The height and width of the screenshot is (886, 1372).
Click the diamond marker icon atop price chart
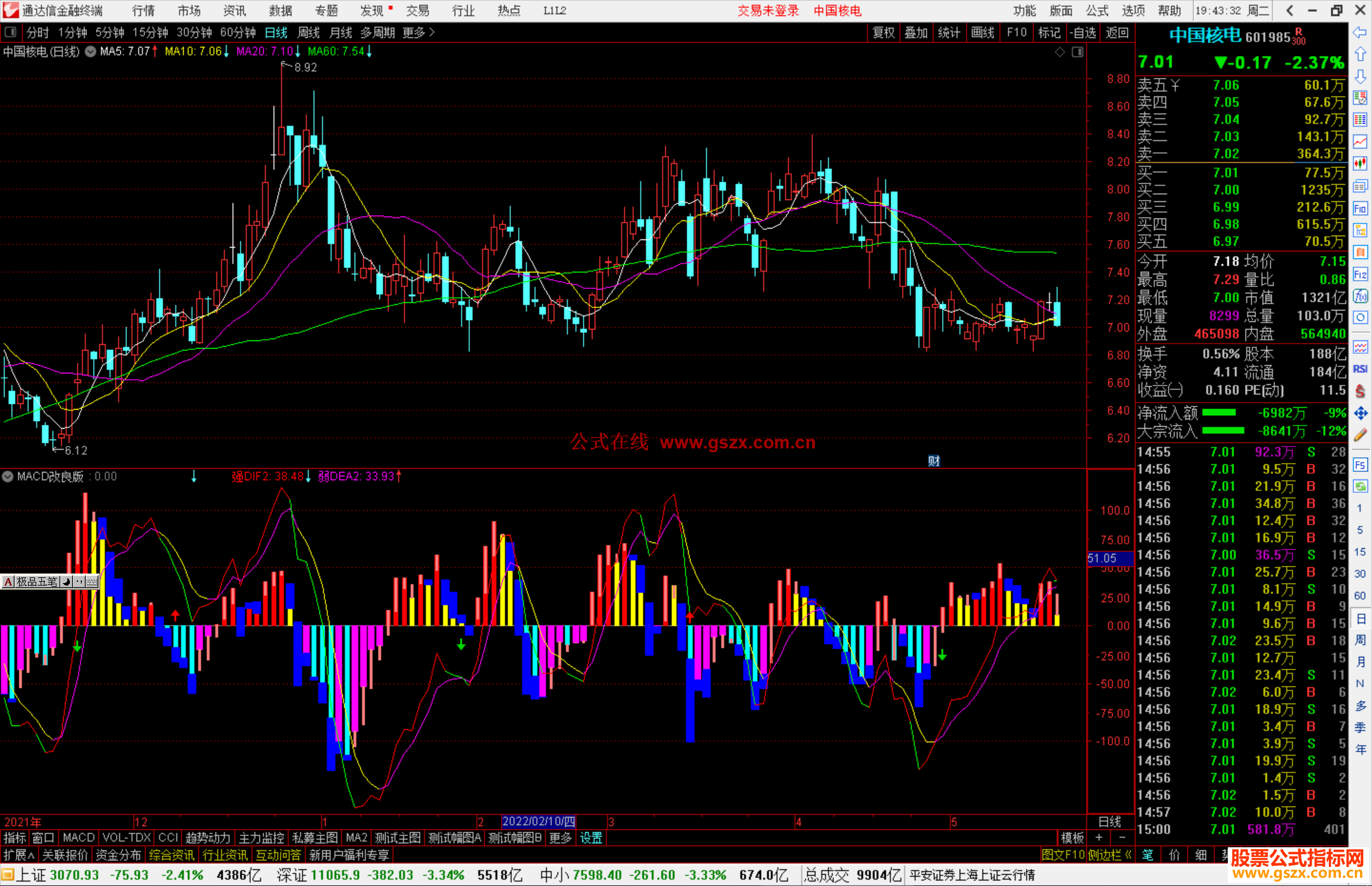[1059, 52]
